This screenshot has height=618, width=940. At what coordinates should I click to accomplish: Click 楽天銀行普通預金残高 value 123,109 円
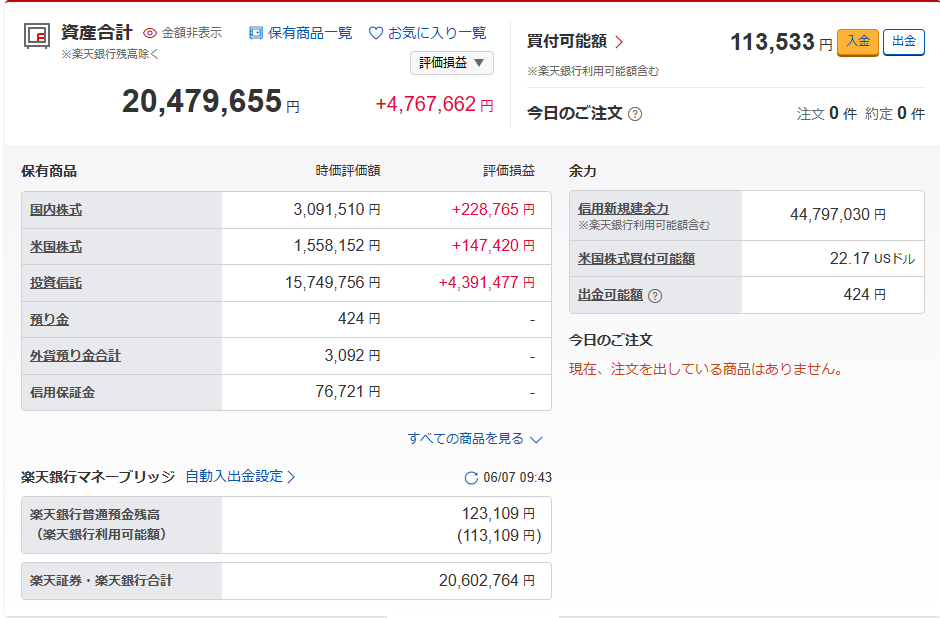tap(498, 514)
